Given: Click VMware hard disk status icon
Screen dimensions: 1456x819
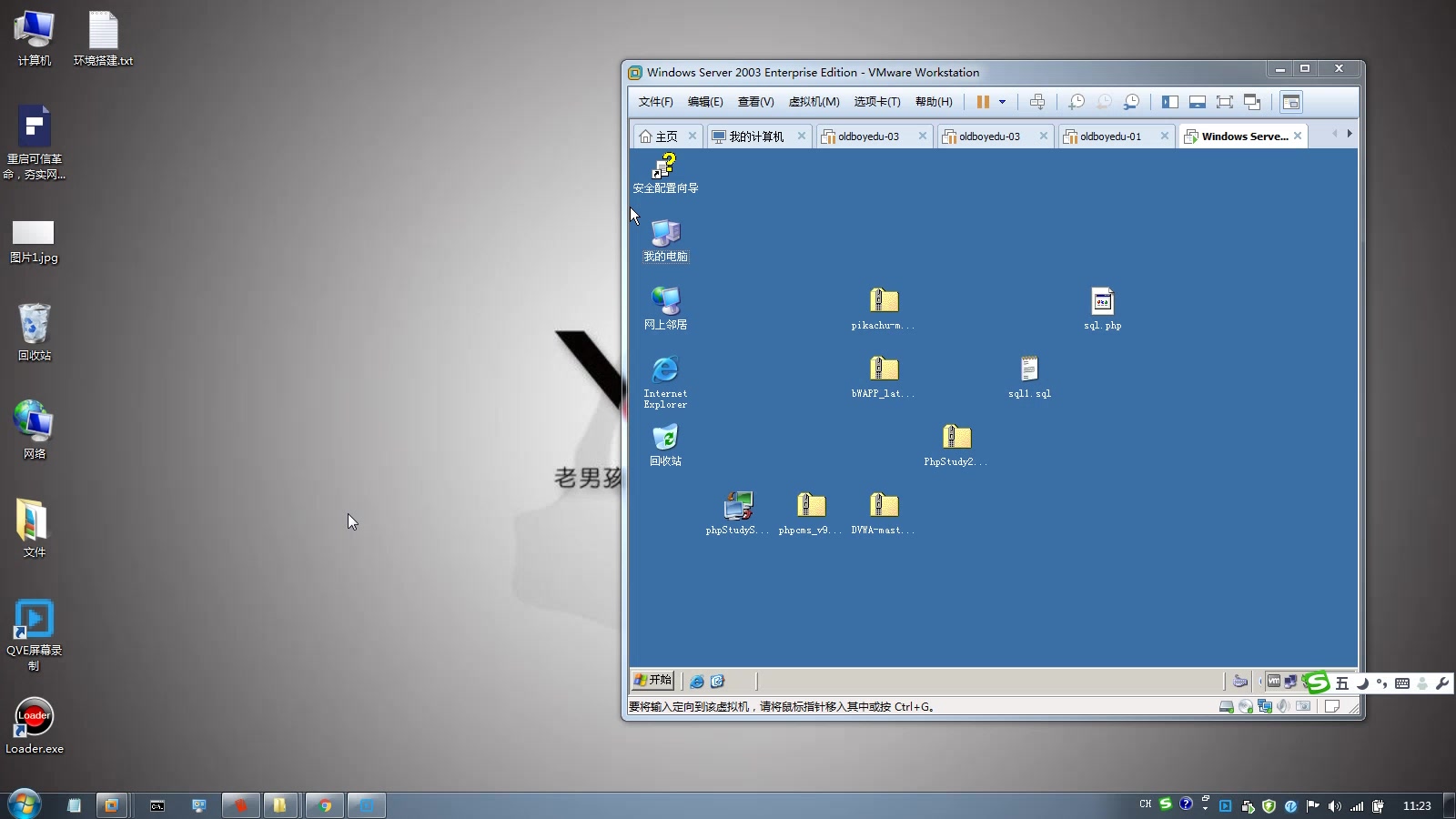Looking at the screenshot, I should coord(1226,707).
